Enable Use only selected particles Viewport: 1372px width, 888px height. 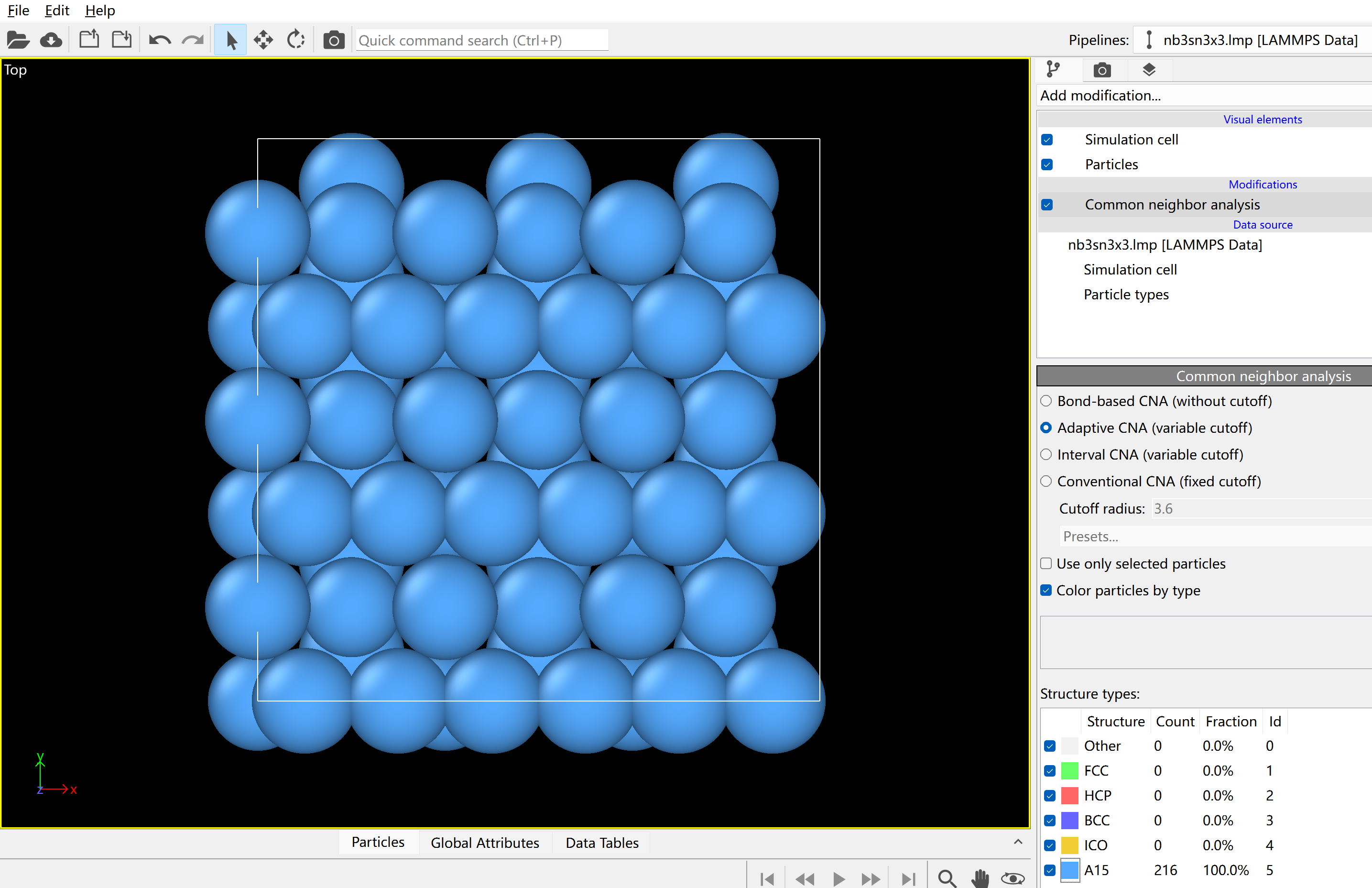click(x=1046, y=563)
